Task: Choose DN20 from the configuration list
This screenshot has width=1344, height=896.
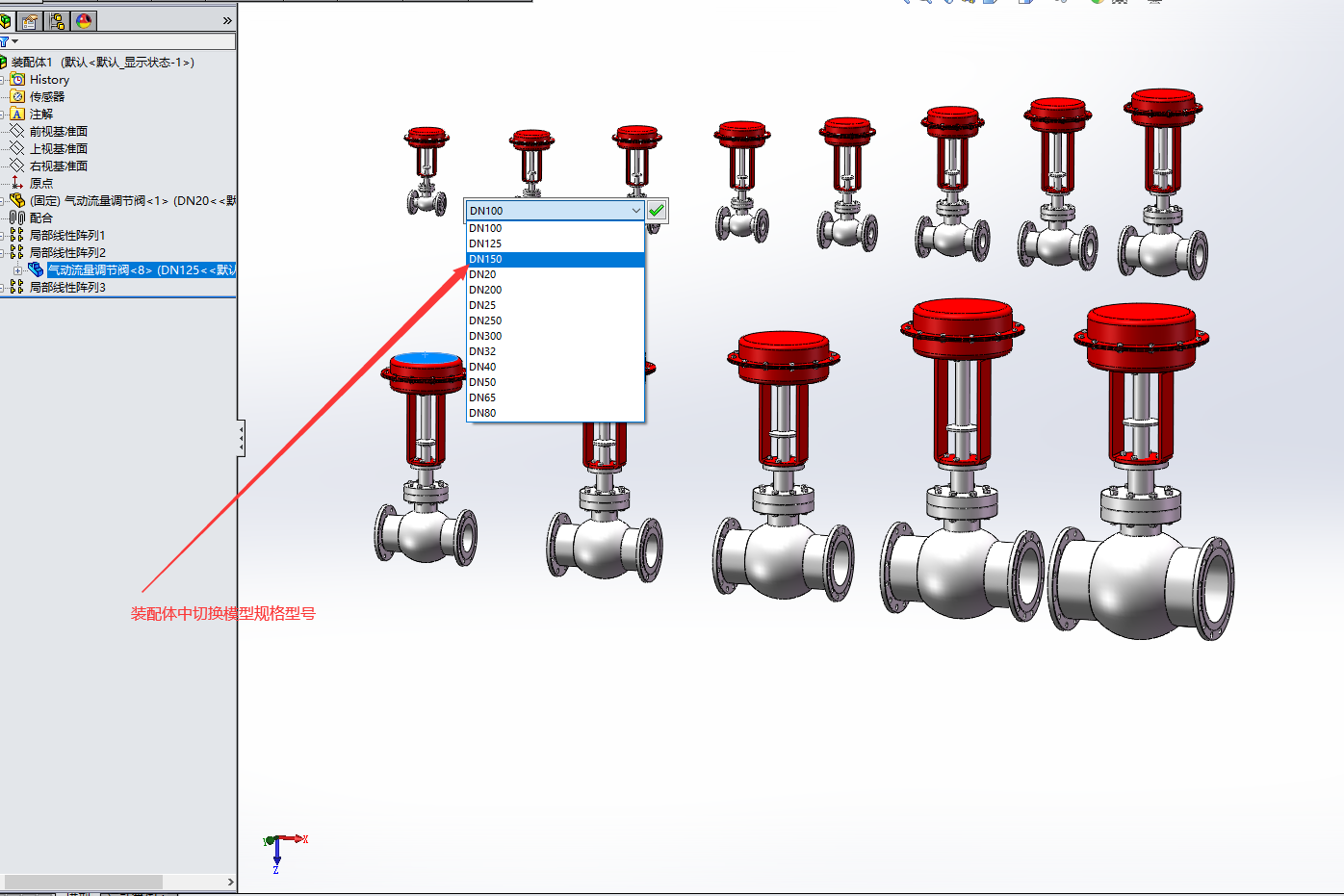Action: click(555, 274)
